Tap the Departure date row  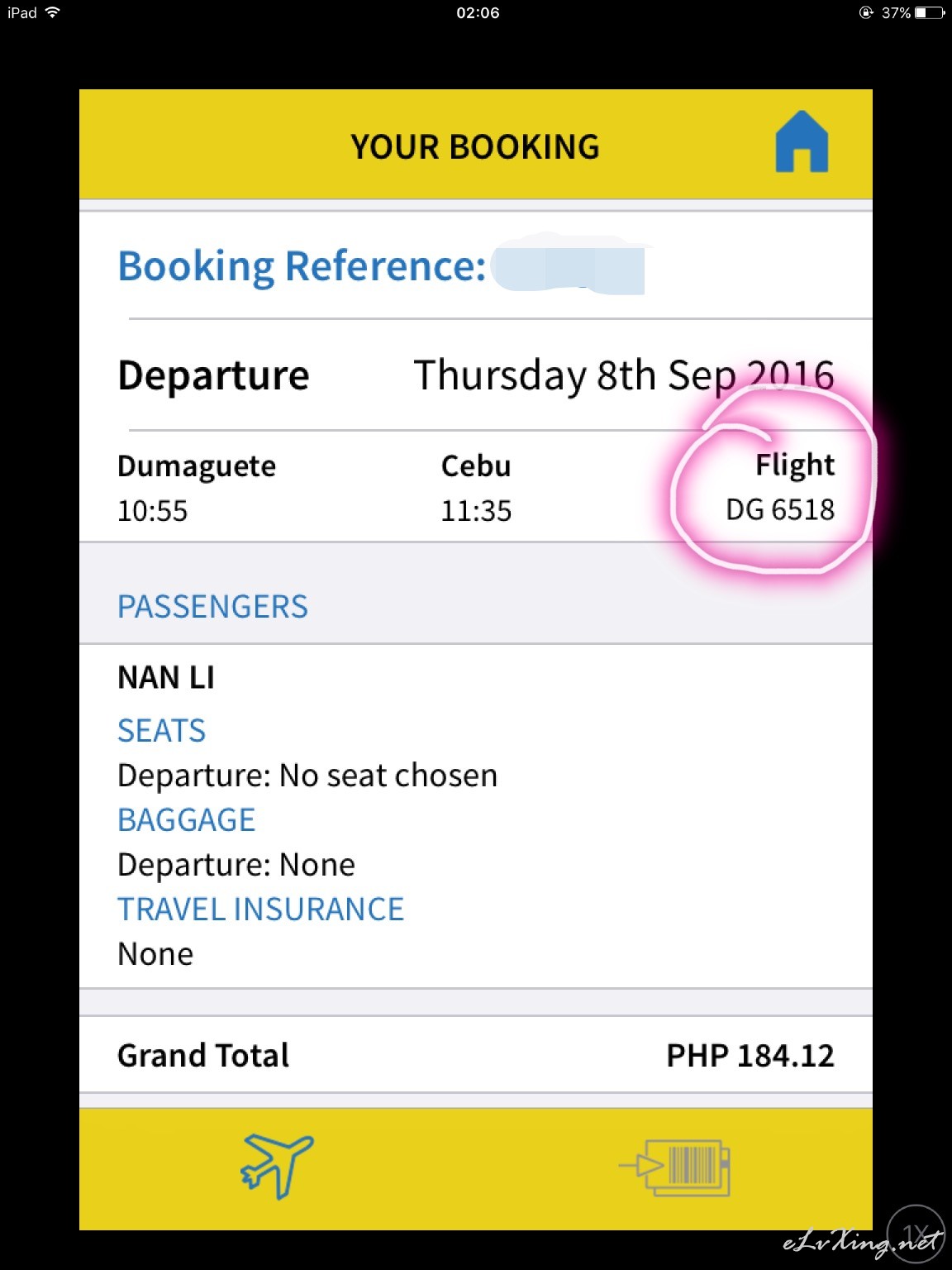point(476,375)
